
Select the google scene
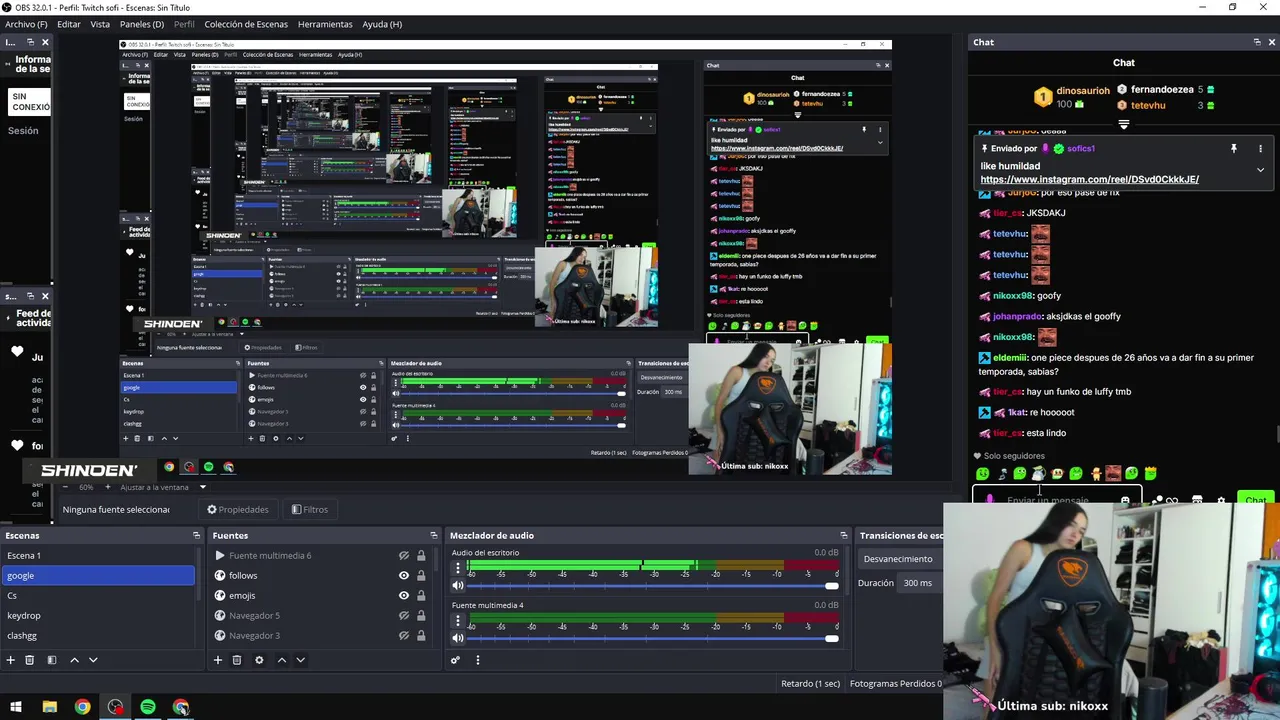(98, 575)
